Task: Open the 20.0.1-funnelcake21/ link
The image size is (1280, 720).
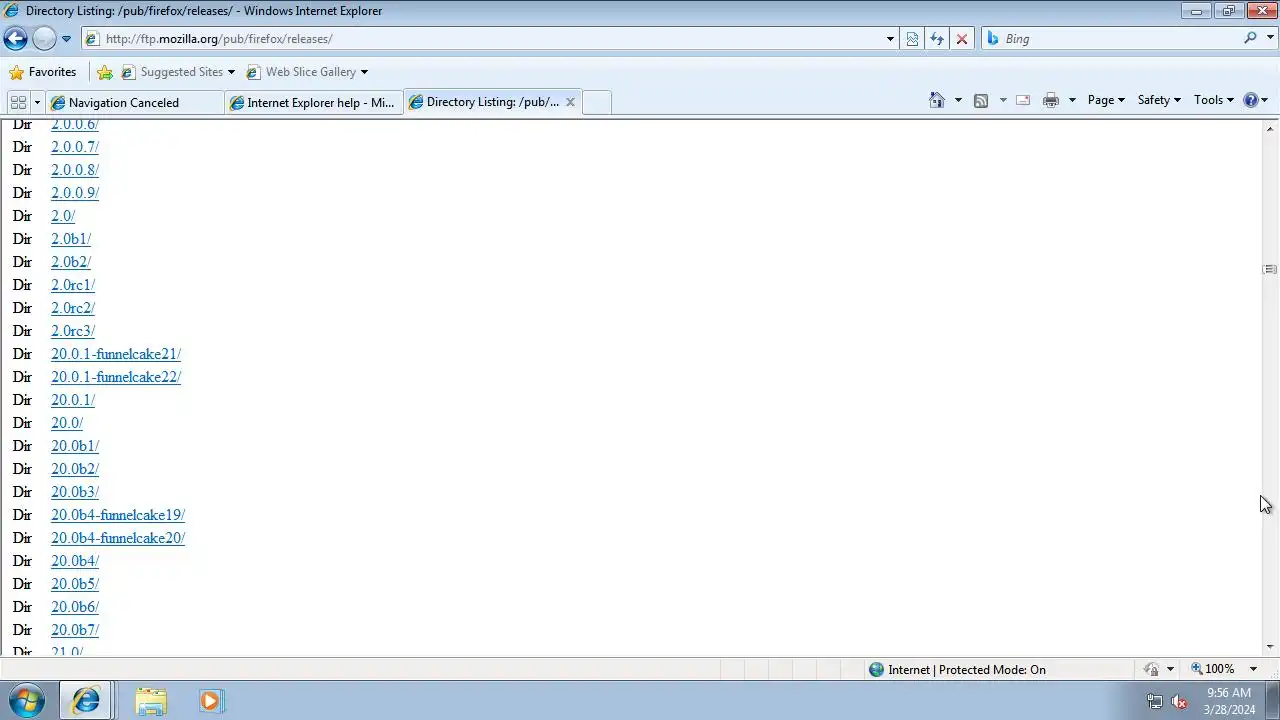Action: pos(116,354)
